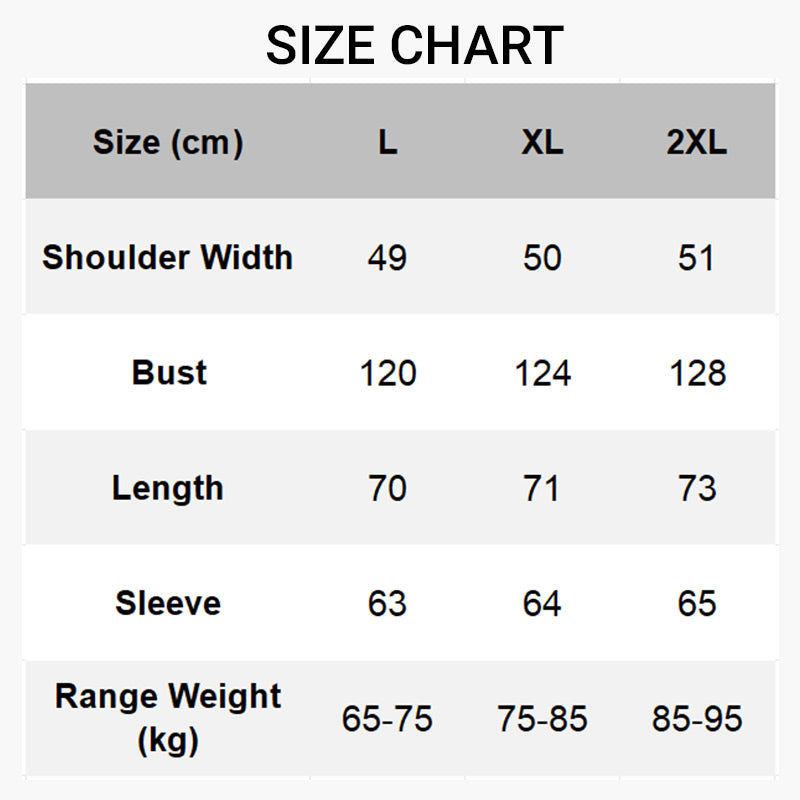This screenshot has width=800, height=800.
Task: Click bust value 120
Action: [388, 373]
